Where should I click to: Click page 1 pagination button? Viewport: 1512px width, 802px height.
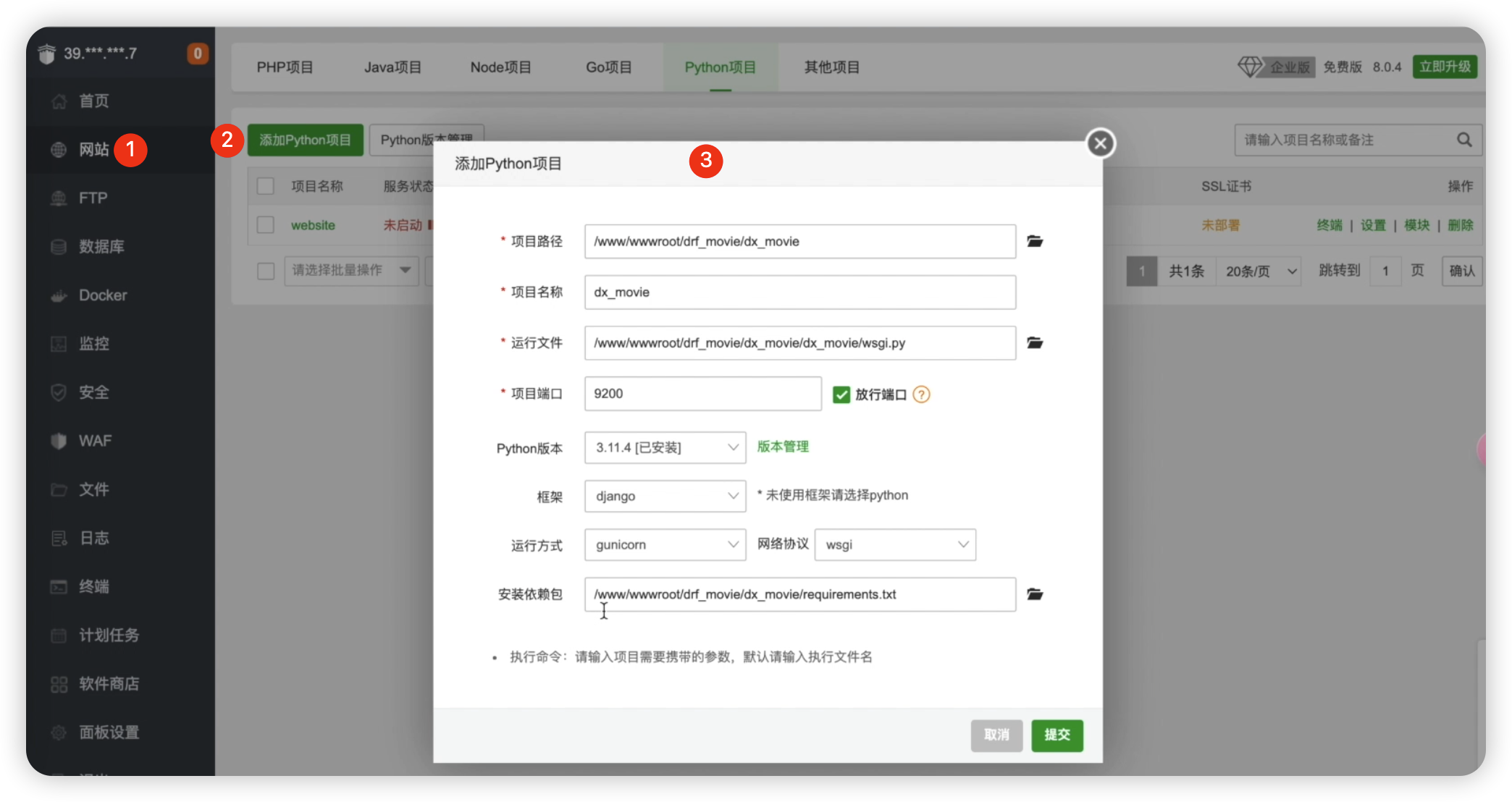point(1142,271)
